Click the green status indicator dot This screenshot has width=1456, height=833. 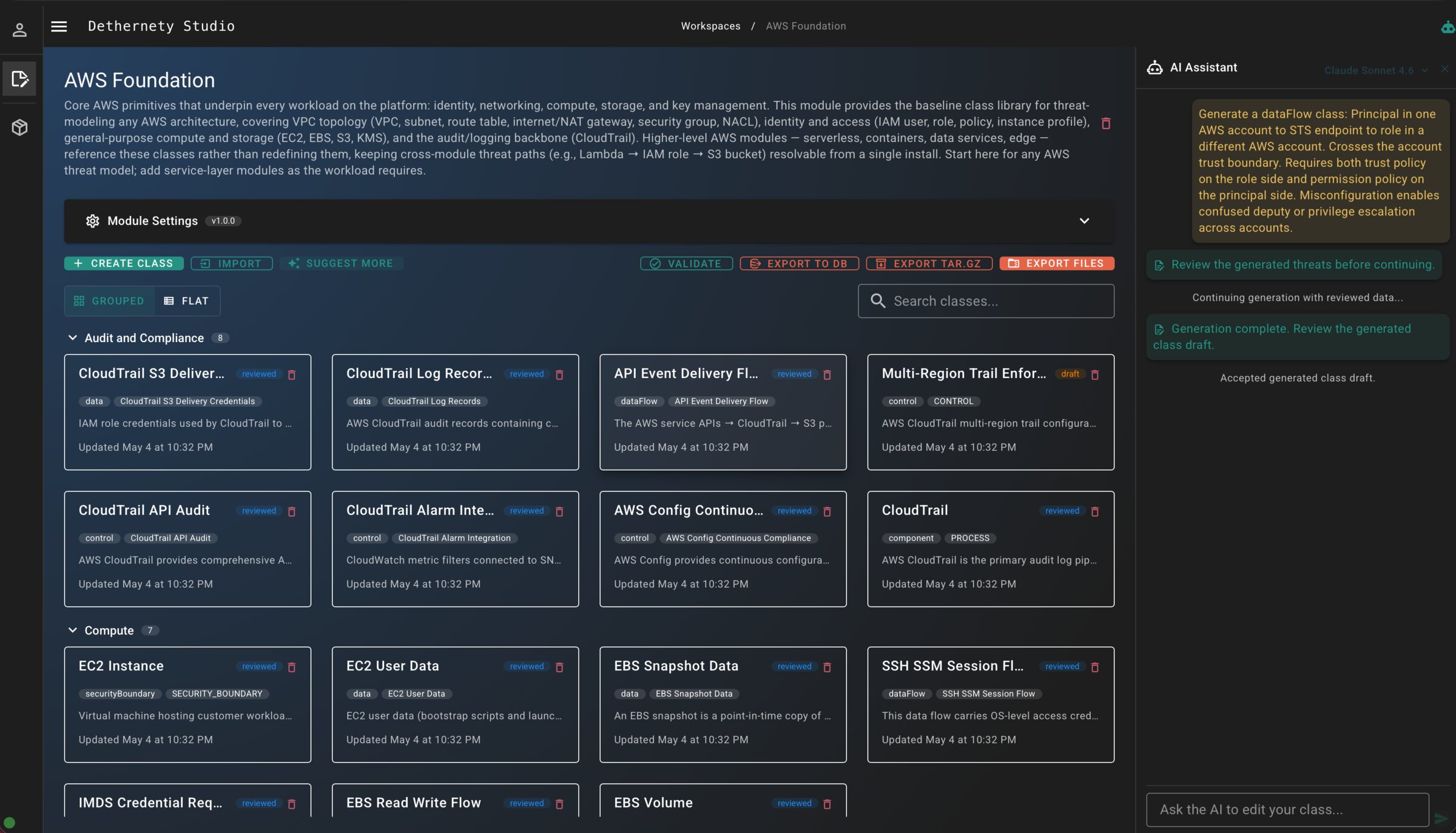click(9, 823)
